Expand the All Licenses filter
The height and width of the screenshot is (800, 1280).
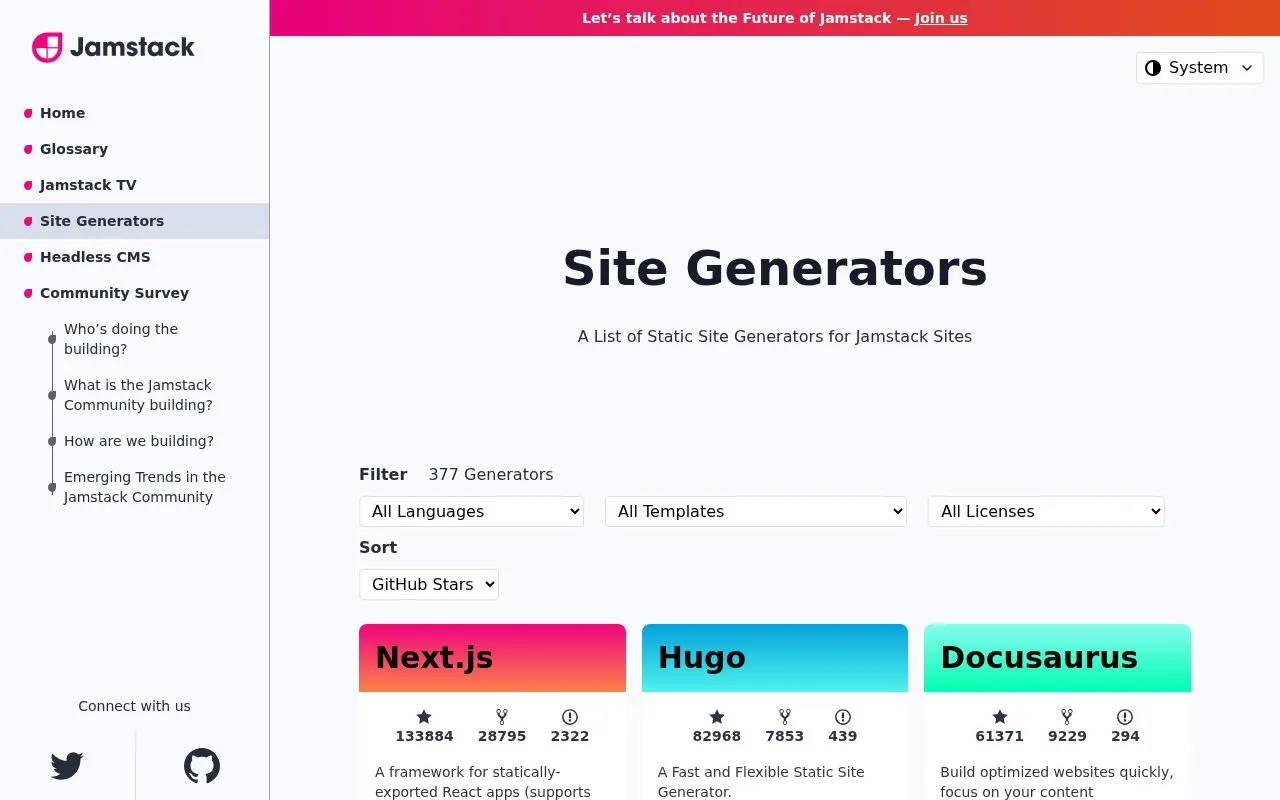point(1046,511)
